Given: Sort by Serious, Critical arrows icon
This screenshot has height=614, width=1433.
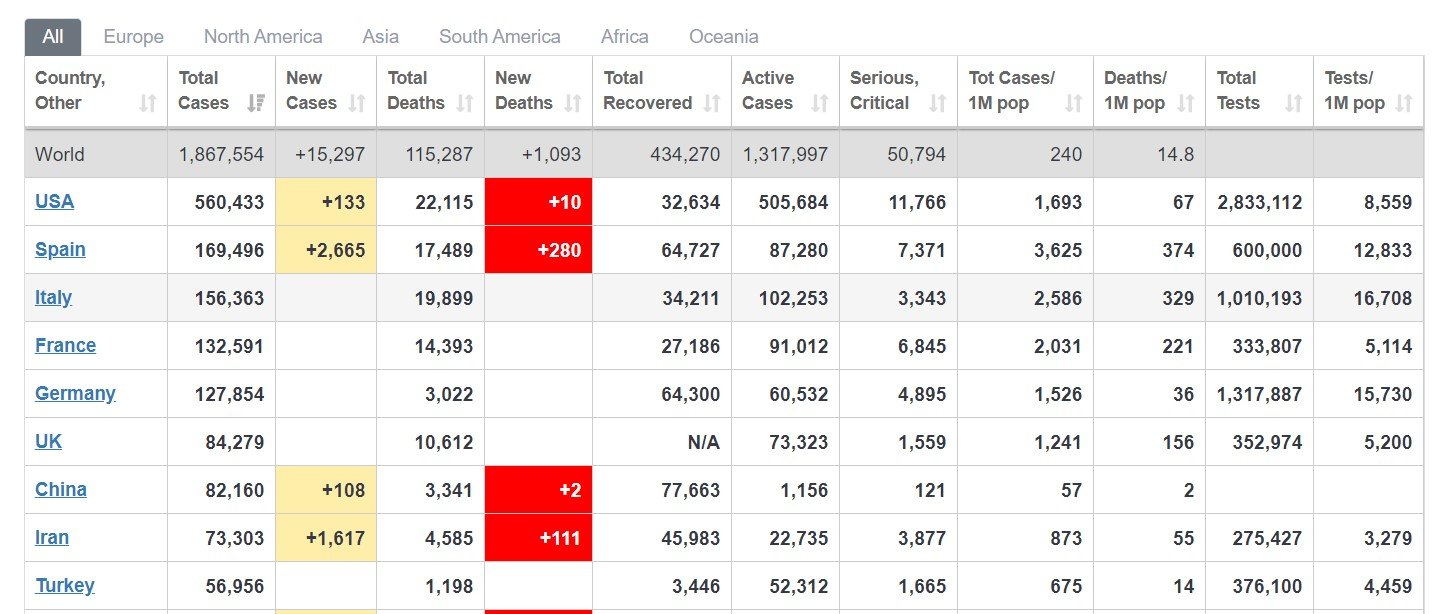Looking at the screenshot, I should tap(938, 103).
